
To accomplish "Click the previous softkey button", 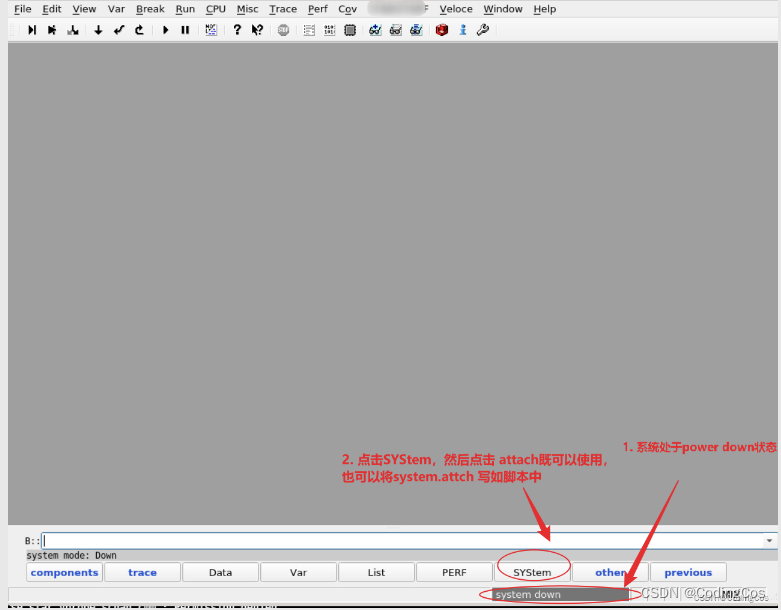I will click(688, 572).
